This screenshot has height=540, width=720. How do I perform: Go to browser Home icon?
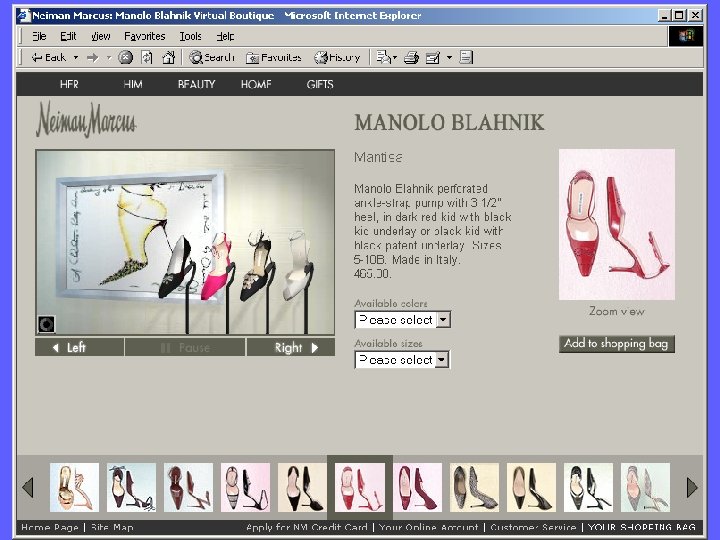click(169, 57)
